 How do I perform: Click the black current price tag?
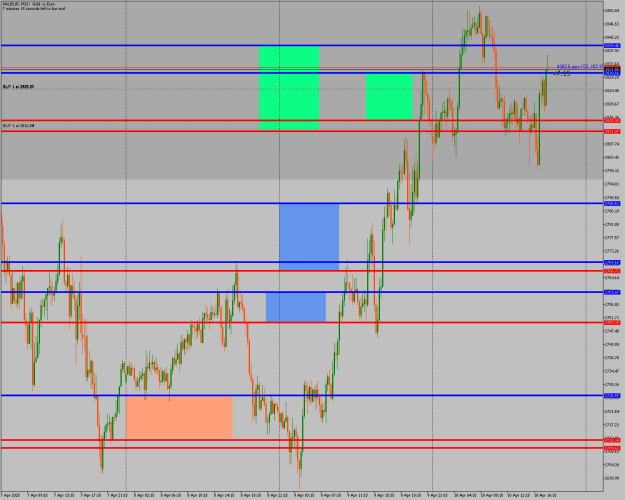[612, 69]
